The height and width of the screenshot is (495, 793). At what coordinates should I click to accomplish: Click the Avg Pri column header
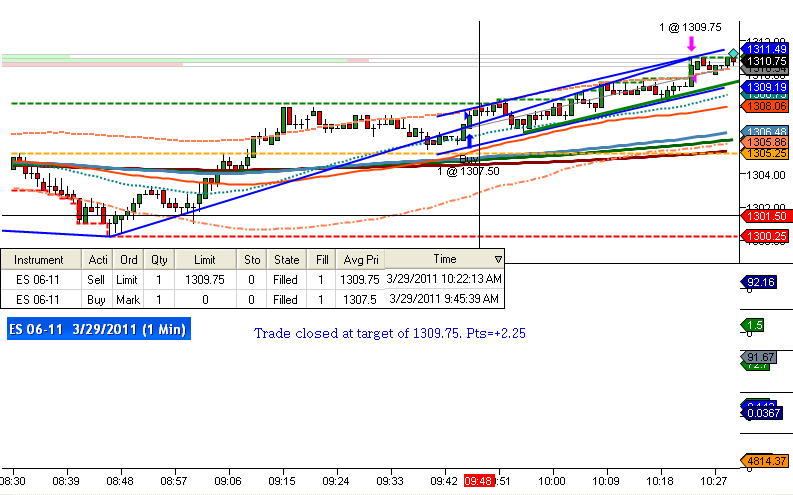(361, 260)
